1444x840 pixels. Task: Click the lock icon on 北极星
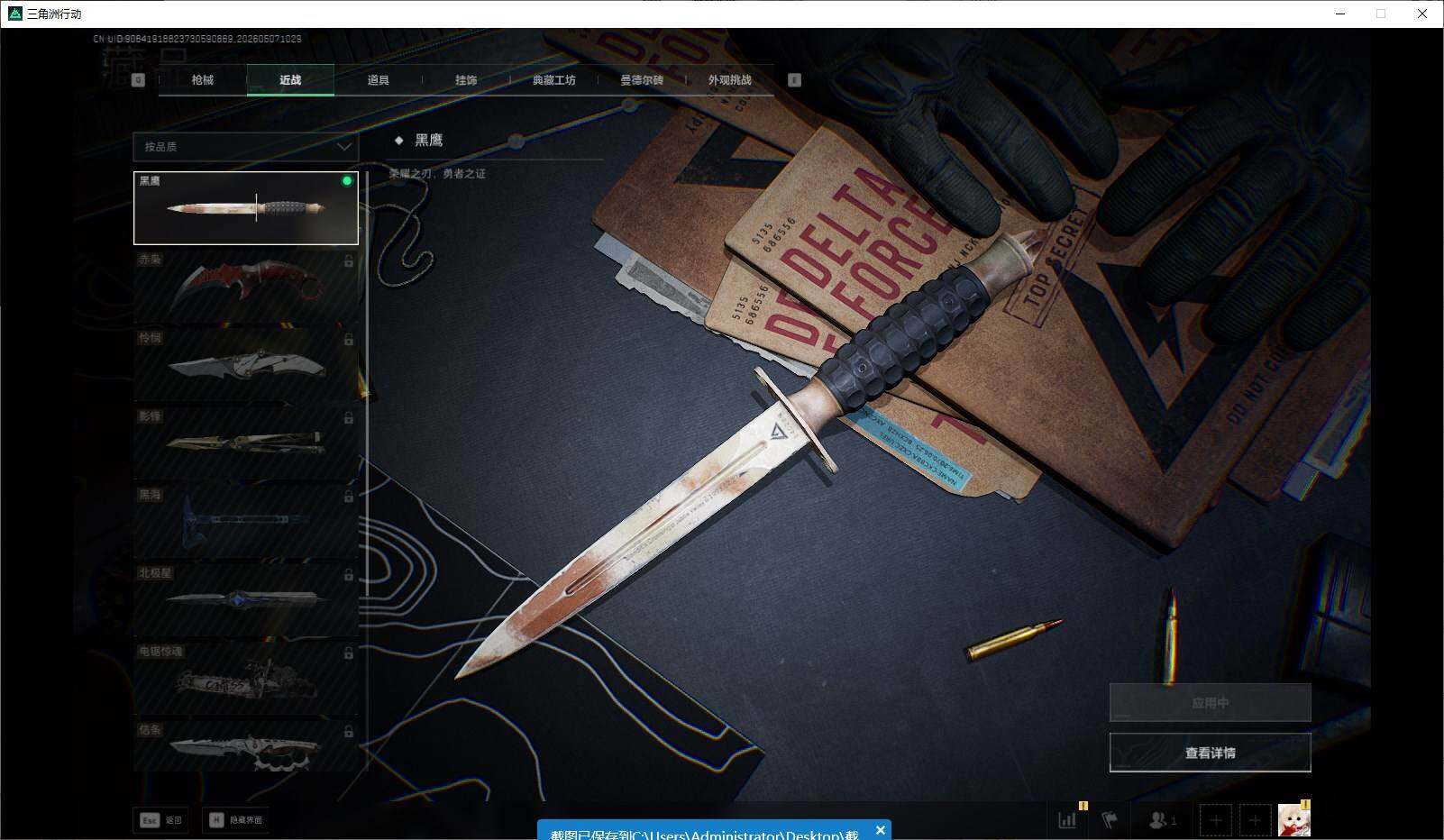(348, 575)
